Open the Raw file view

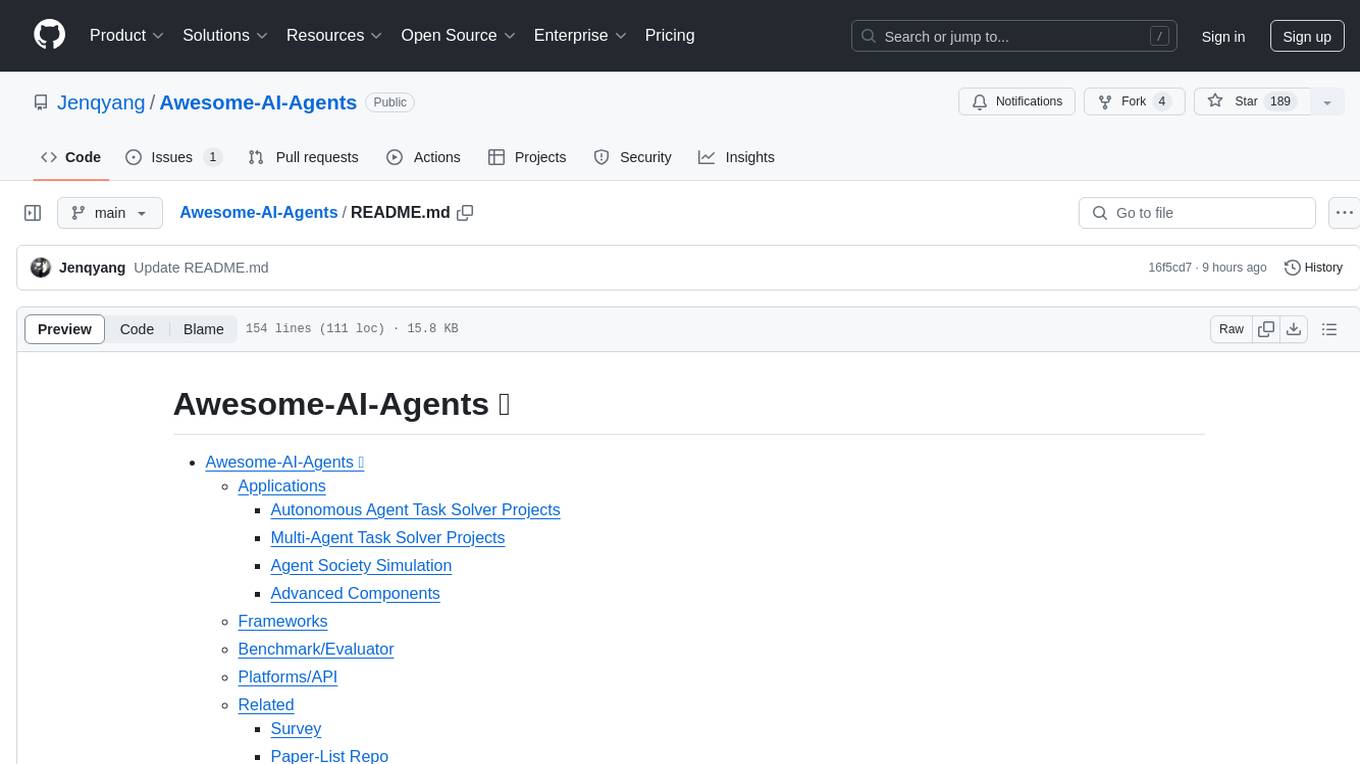(1231, 329)
